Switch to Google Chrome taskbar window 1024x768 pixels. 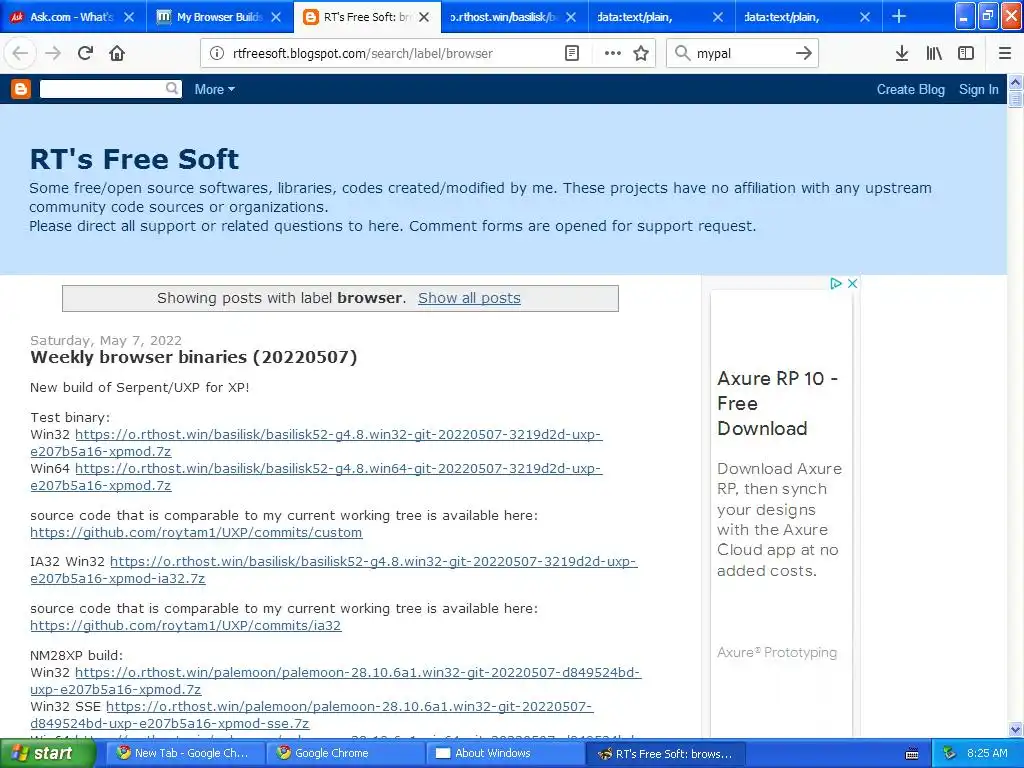(345, 753)
